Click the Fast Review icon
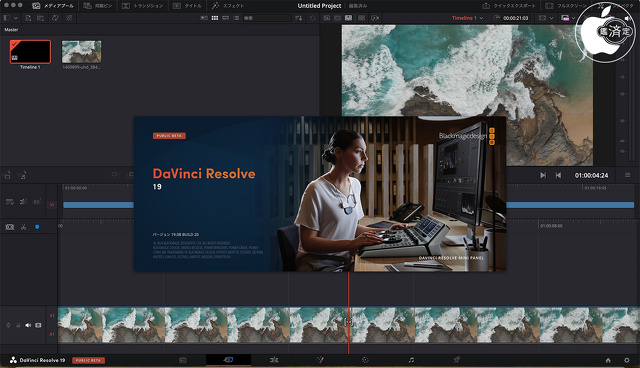 click(375, 18)
